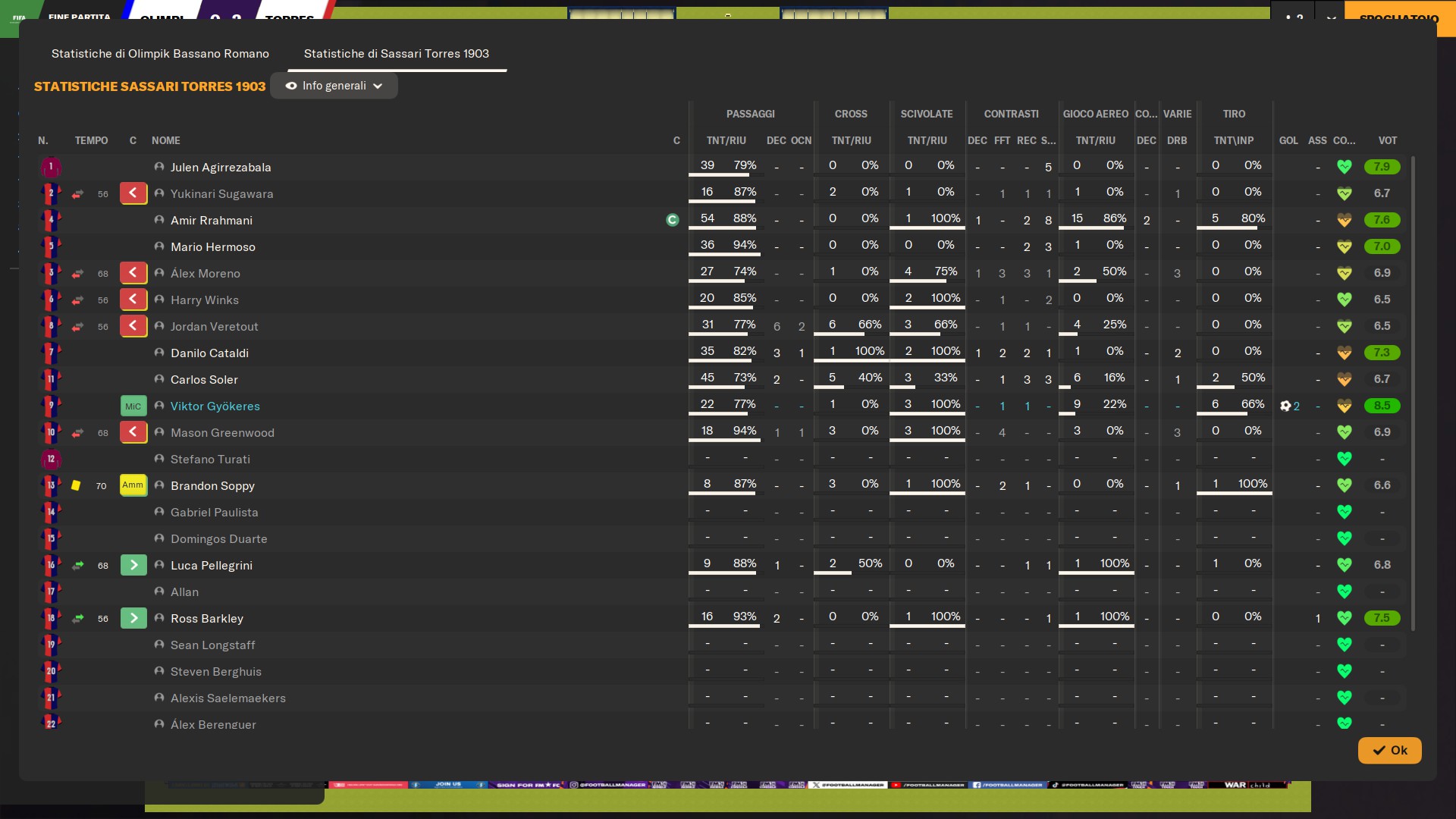1456x819 pixels.
Task: Switch to Statistiche di Olimpik Bassano Romano tab
Action: (160, 53)
